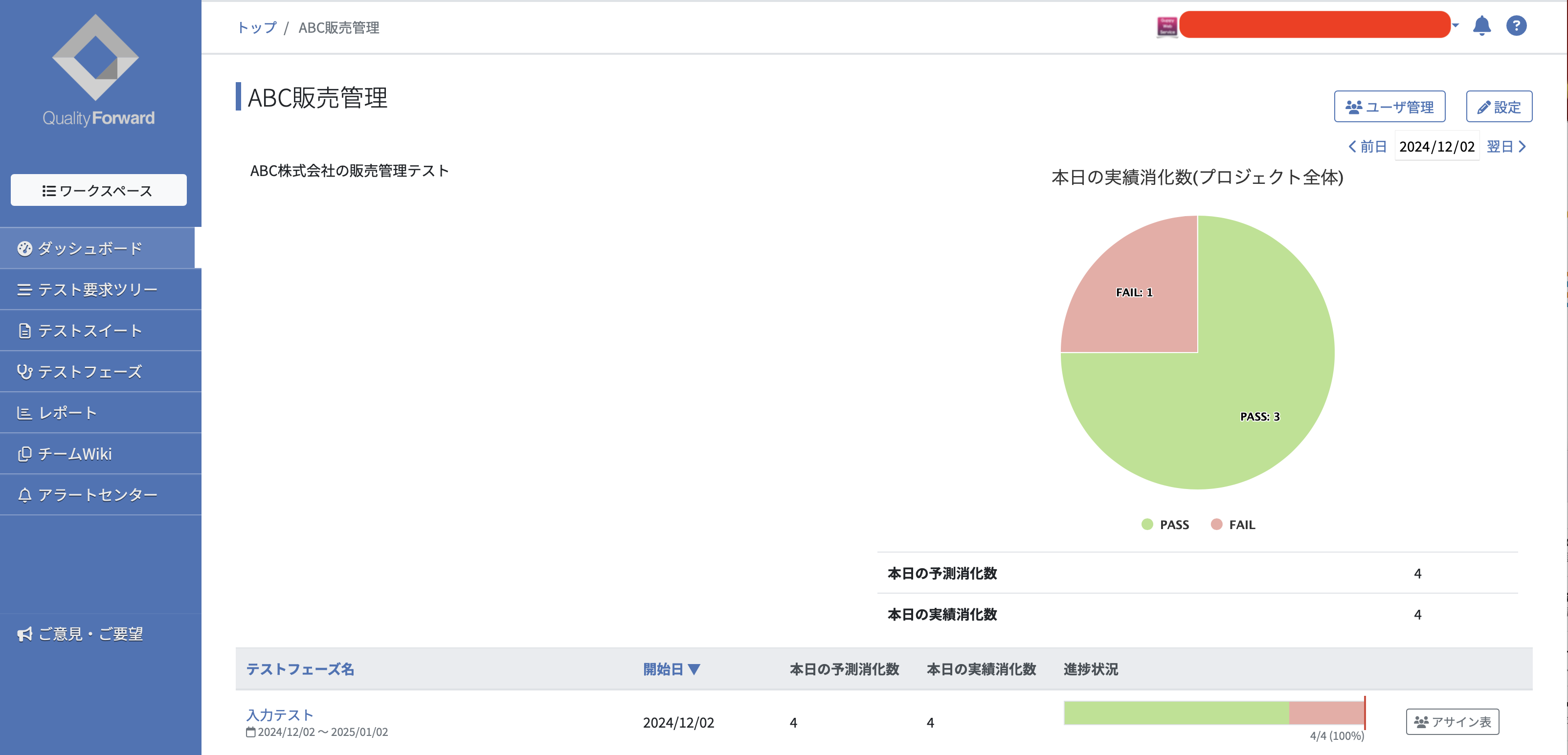Expand the user account dropdown arrow
The width and height of the screenshot is (1568, 755).
point(1456,26)
